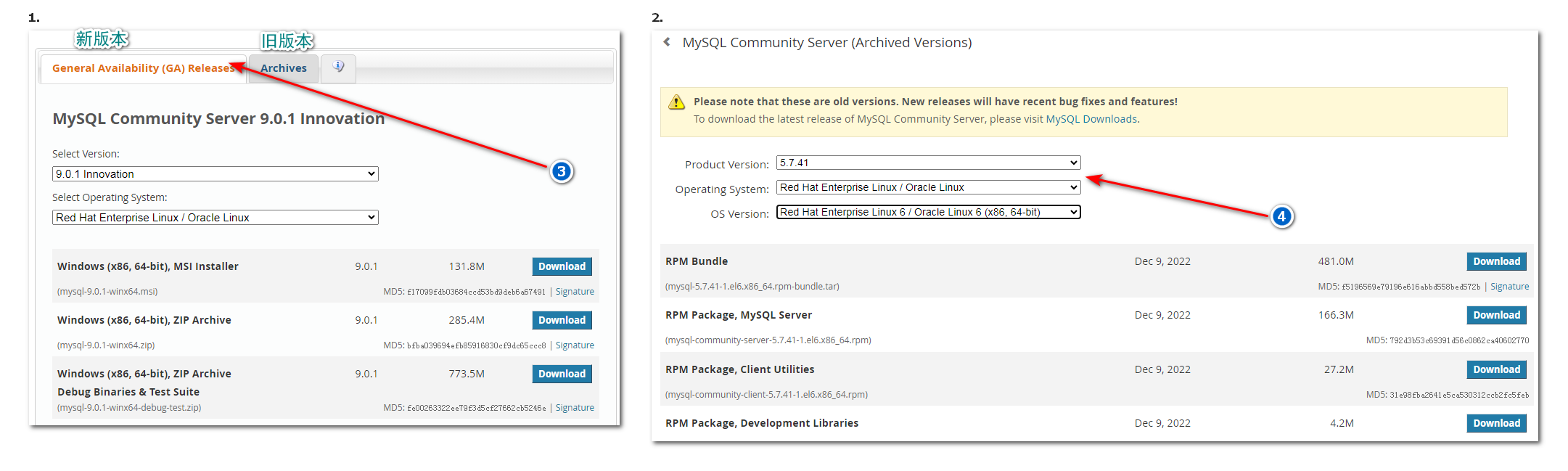The image size is (1568, 471).
Task: Open Select Operating System dropdown in left panel
Action: tap(216, 218)
